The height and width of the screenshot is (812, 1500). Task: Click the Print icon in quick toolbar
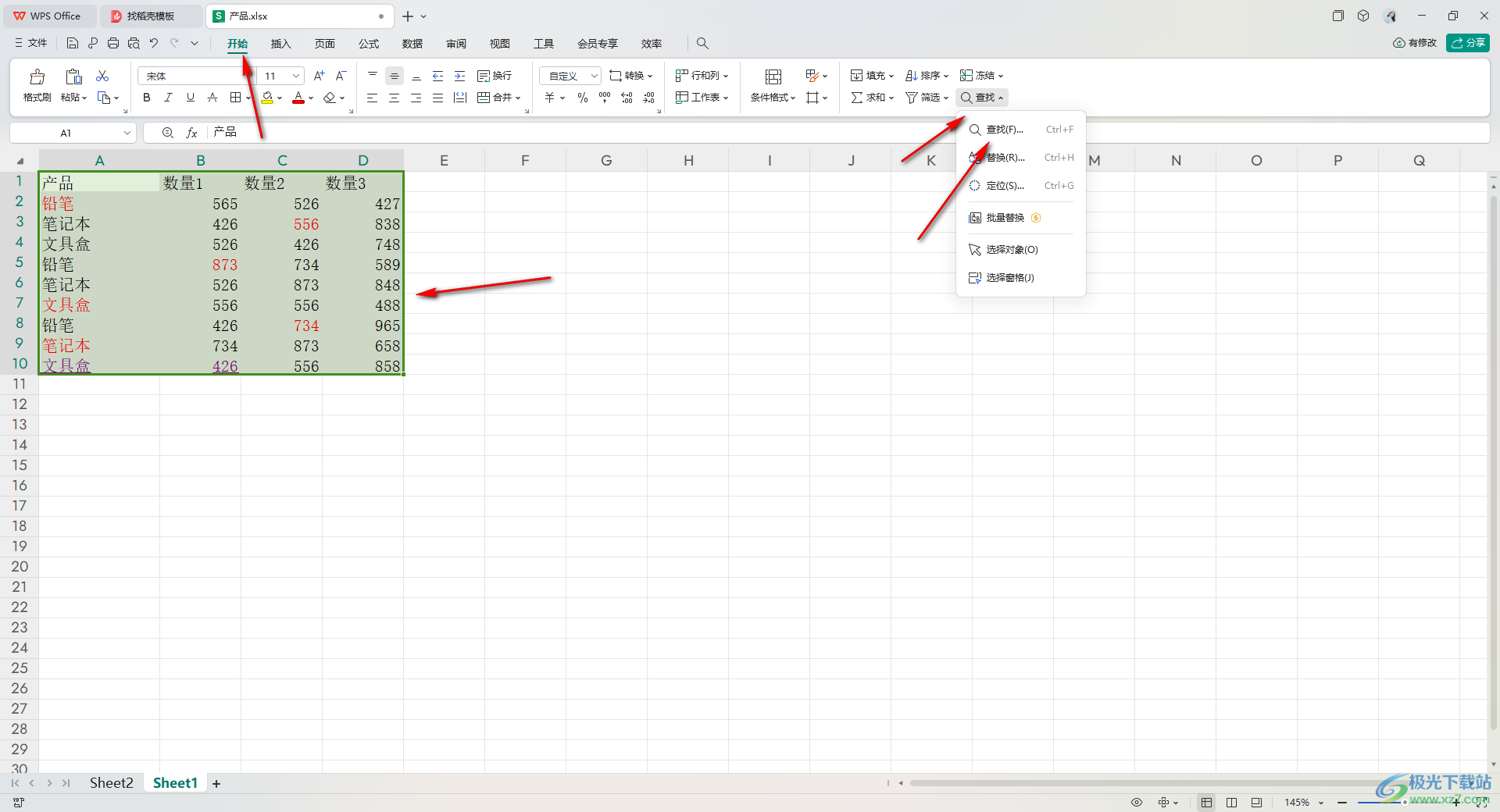click(x=113, y=43)
